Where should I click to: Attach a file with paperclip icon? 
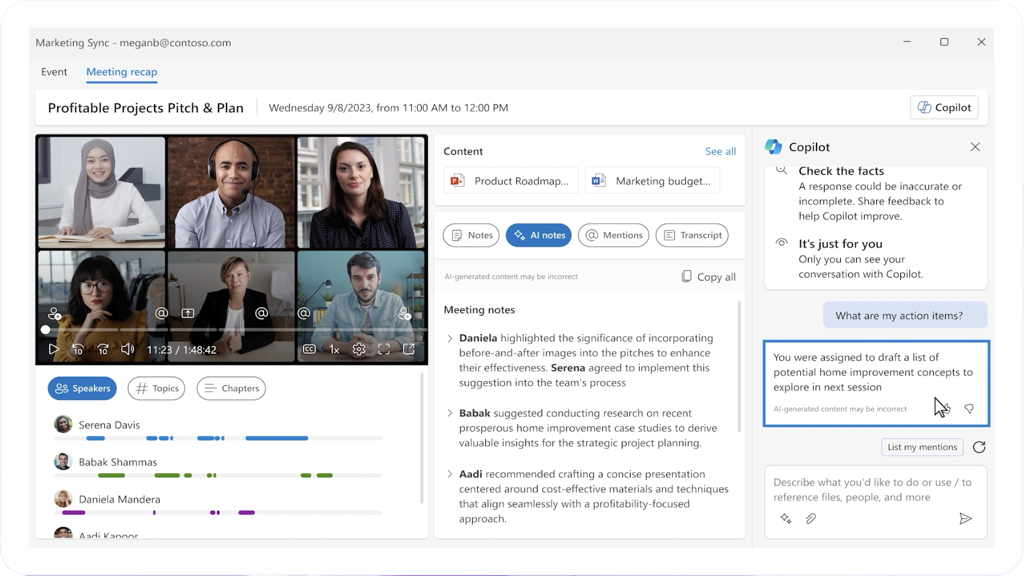click(810, 519)
